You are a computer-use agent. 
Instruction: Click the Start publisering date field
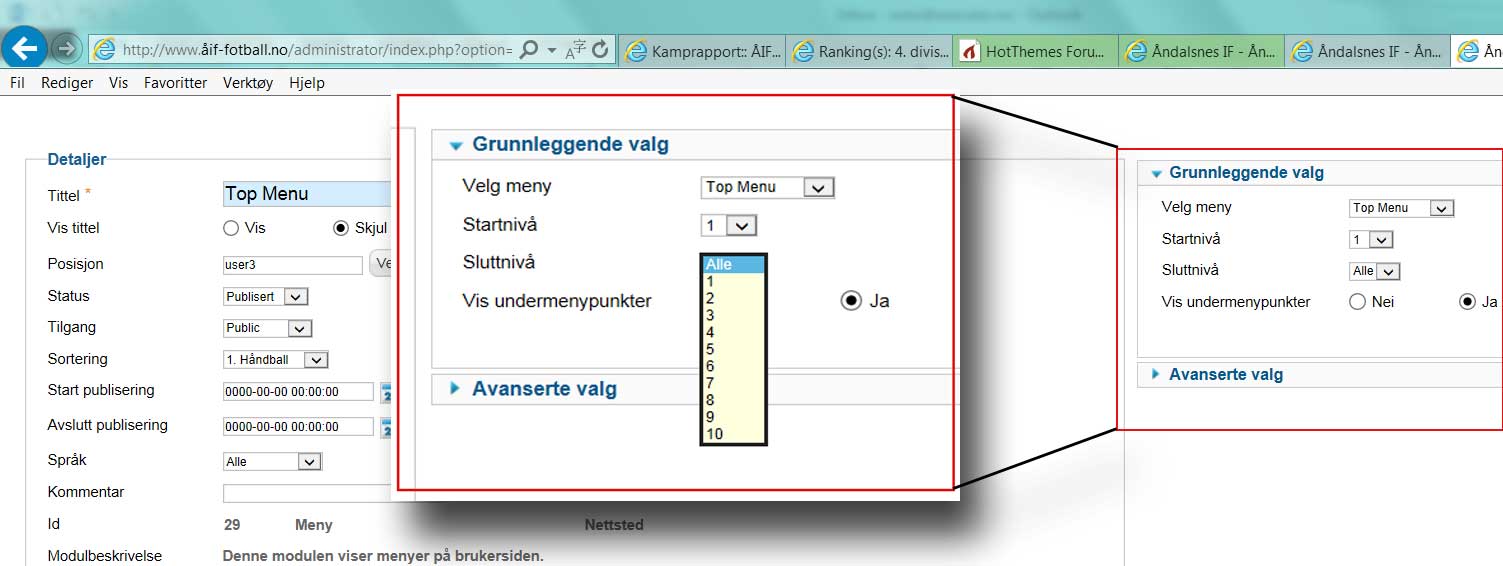point(298,392)
